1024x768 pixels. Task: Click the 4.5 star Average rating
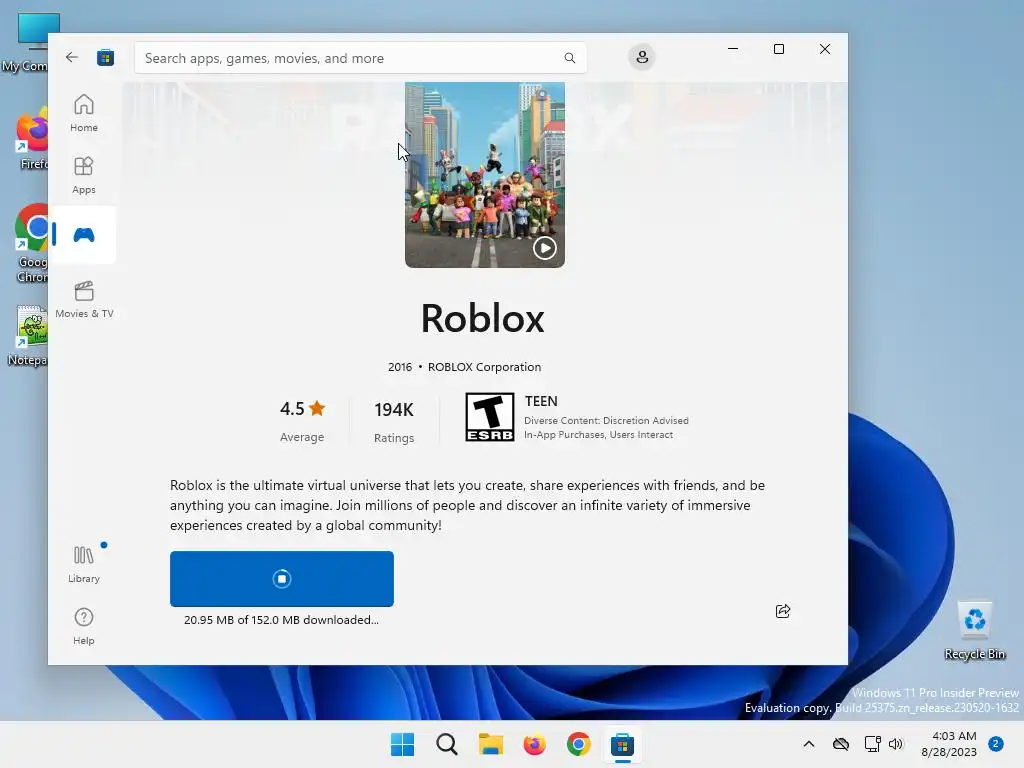pyautogui.click(x=302, y=421)
